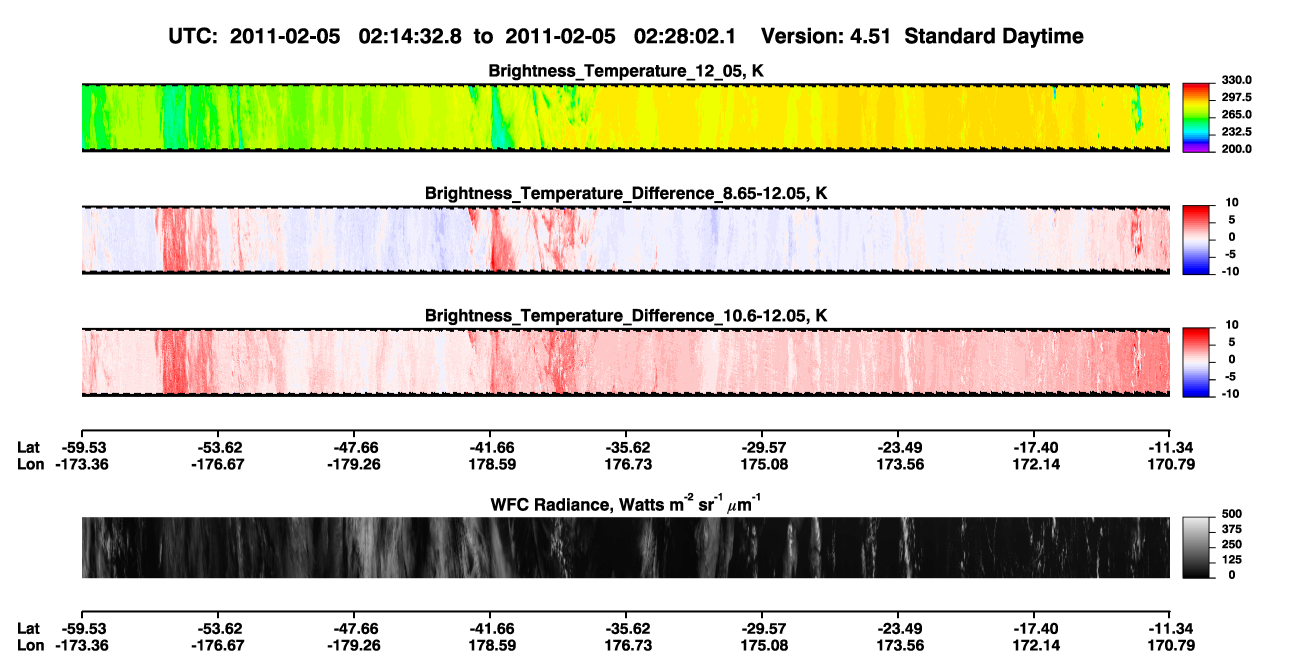
Task: Click the red-blue colorbar of the 8.65-12.05 panel
Action: click(1198, 239)
